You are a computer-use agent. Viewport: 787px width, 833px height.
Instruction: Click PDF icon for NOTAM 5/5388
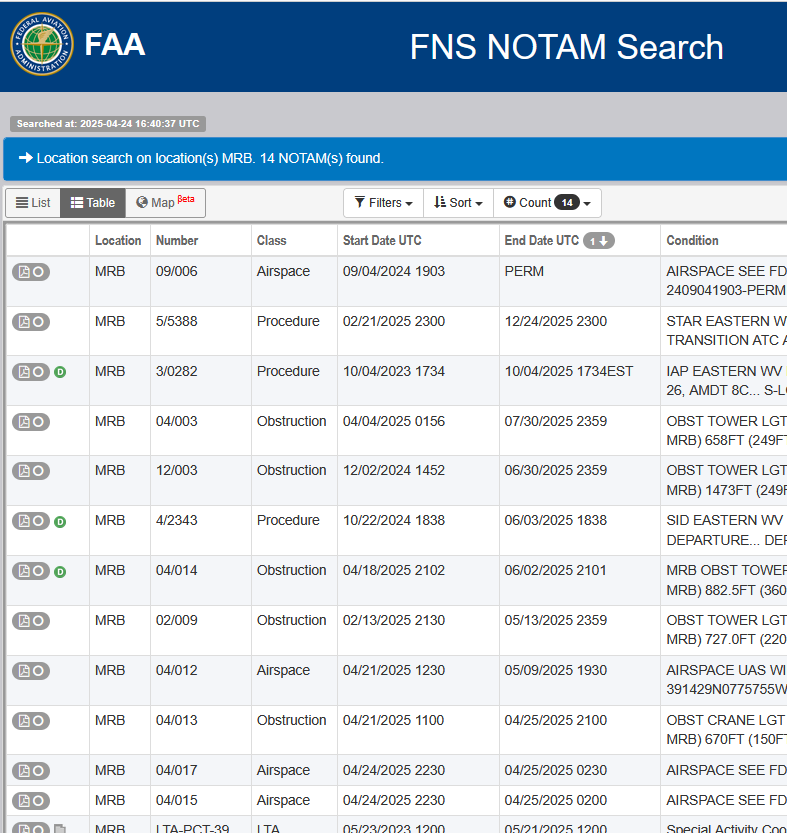pyautogui.click(x=23, y=322)
